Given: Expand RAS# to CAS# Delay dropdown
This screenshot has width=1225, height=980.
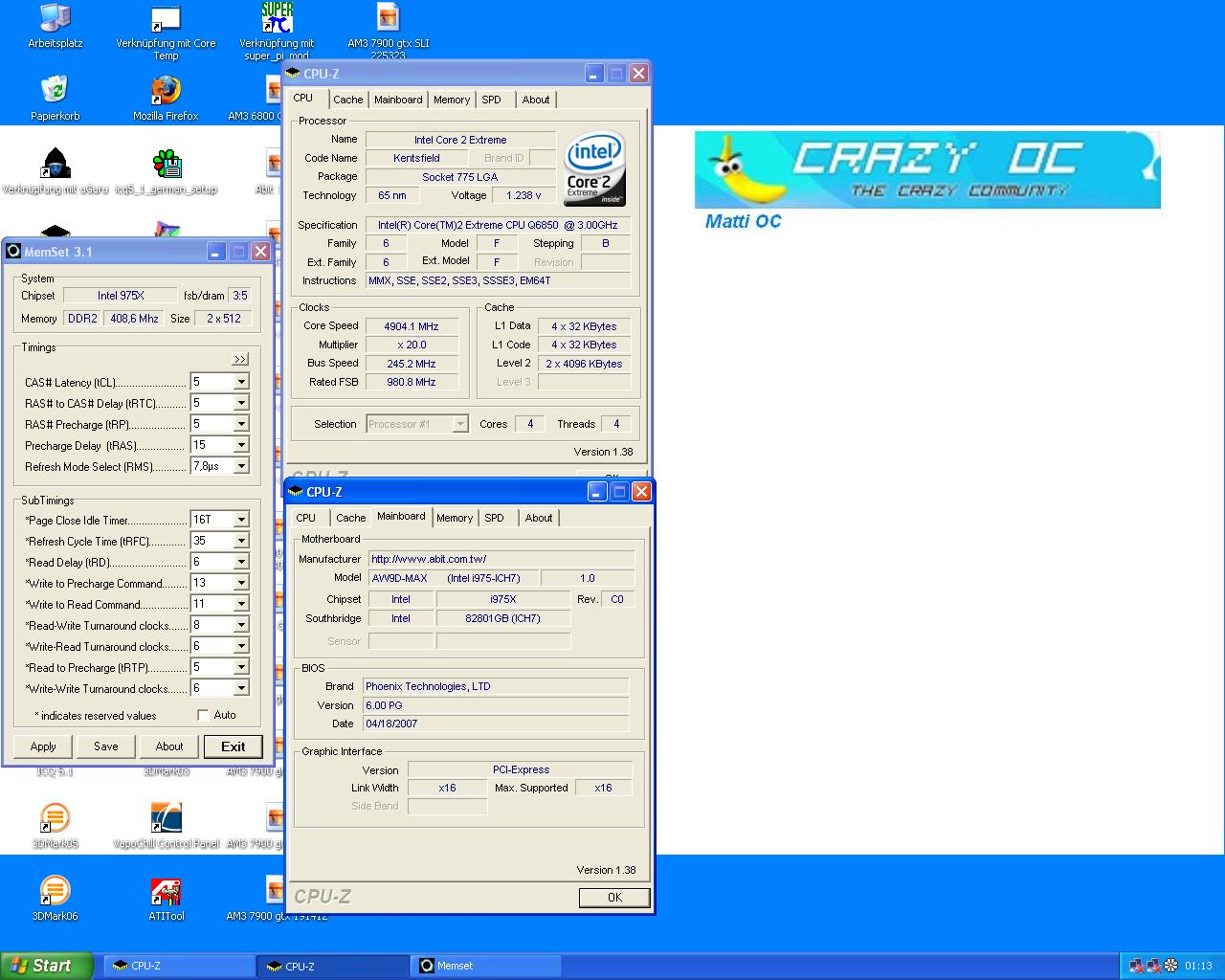Looking at the screenshot, I should click(x=241, y=403).
